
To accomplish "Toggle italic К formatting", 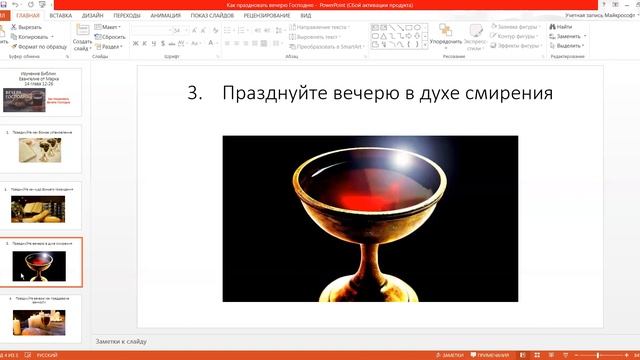I will 145,43.
